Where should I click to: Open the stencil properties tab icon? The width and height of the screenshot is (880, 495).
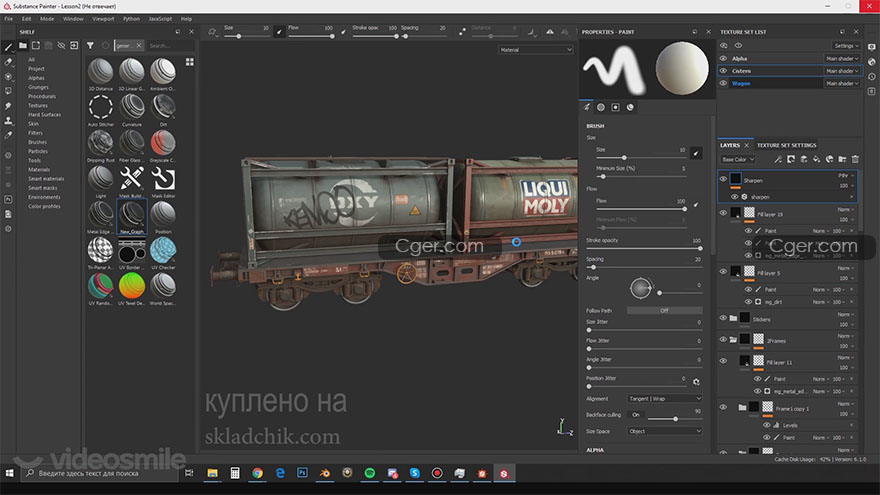(616, 107)
